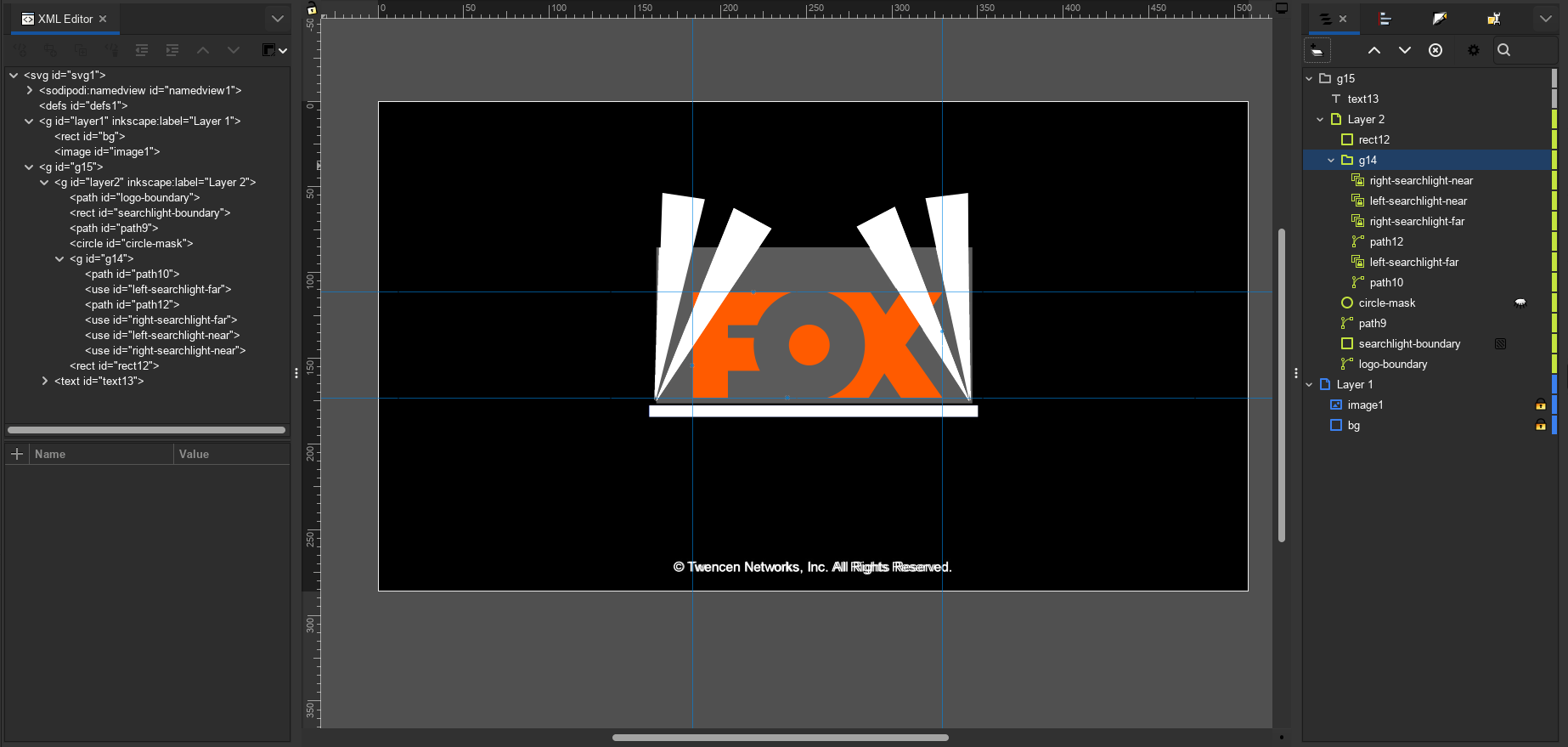Viewport: 1568px width, 747px height.
Task: Select the circle-mask node in XML tree
Action: tap(132, 244)
